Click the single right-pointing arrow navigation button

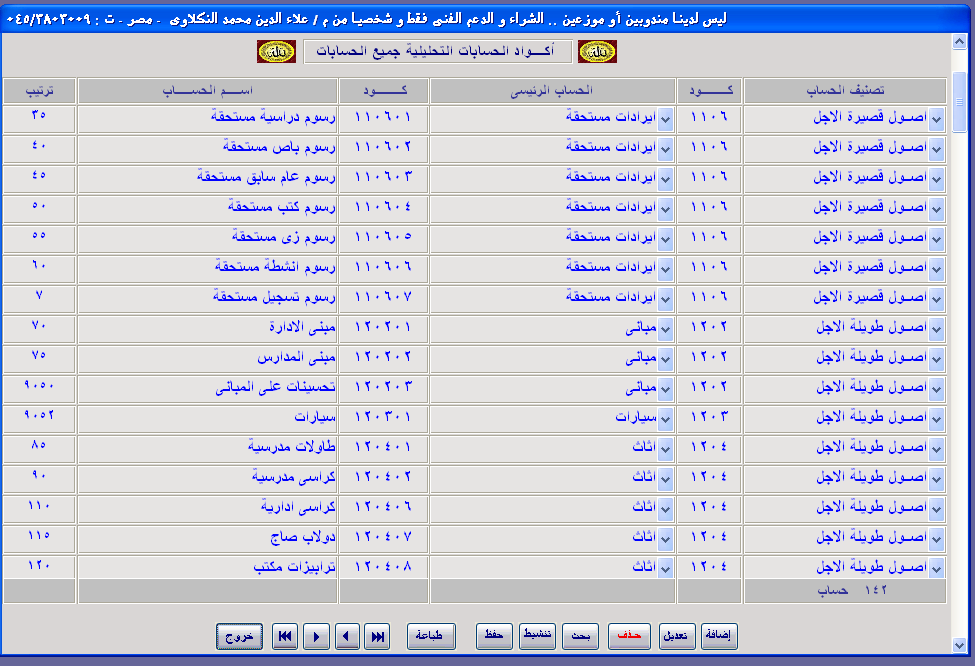316,636
